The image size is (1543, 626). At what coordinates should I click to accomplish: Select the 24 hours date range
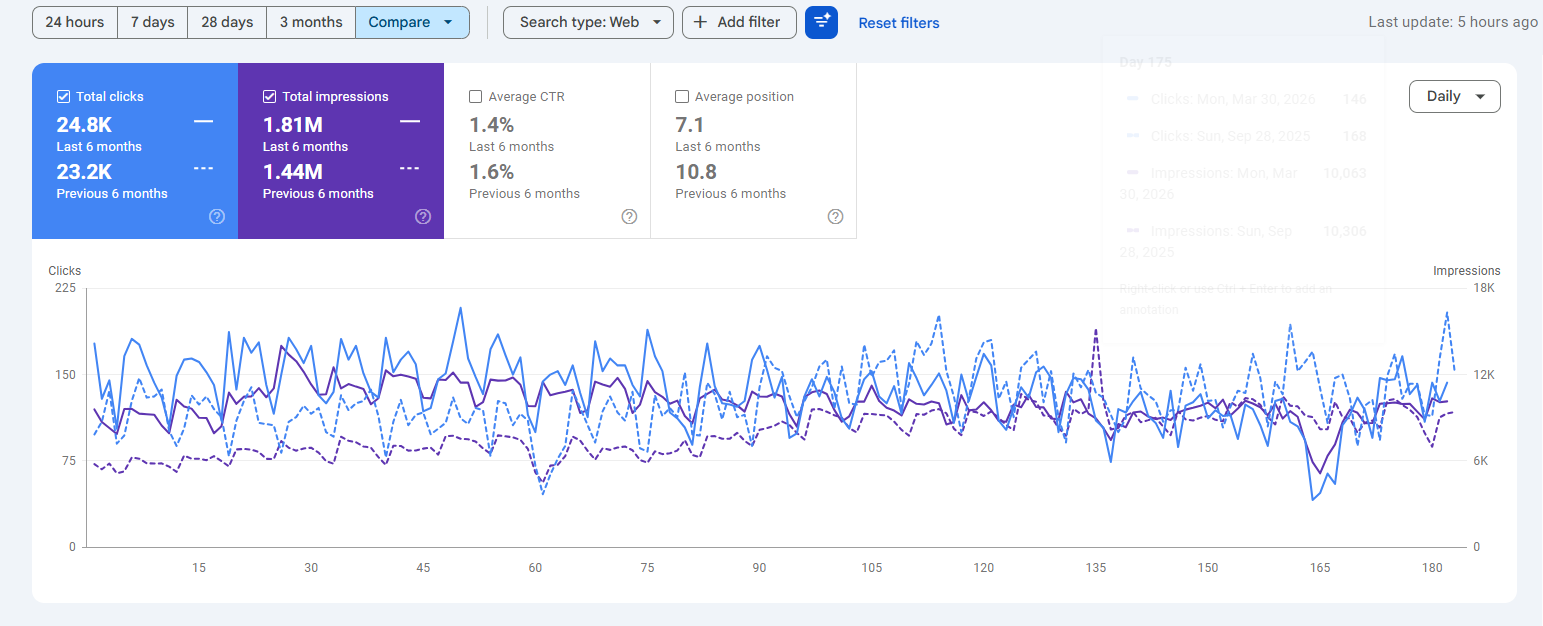[75, 22]
